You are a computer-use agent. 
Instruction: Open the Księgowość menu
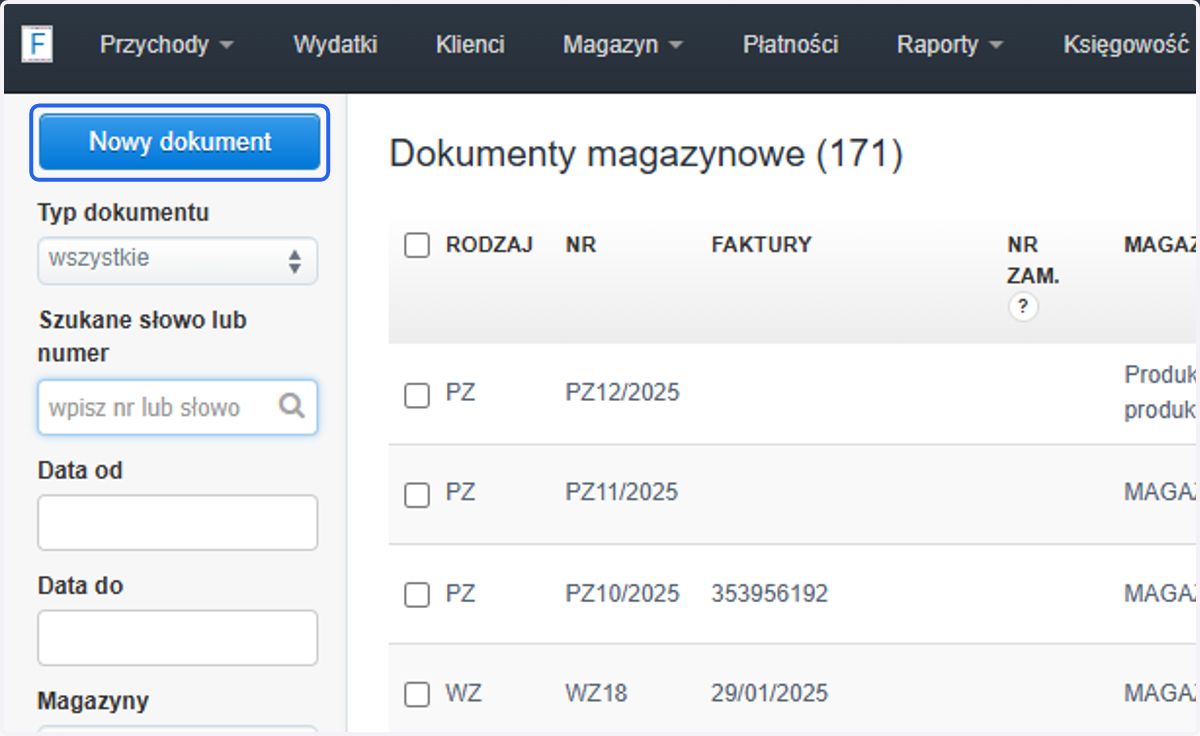1126,45
